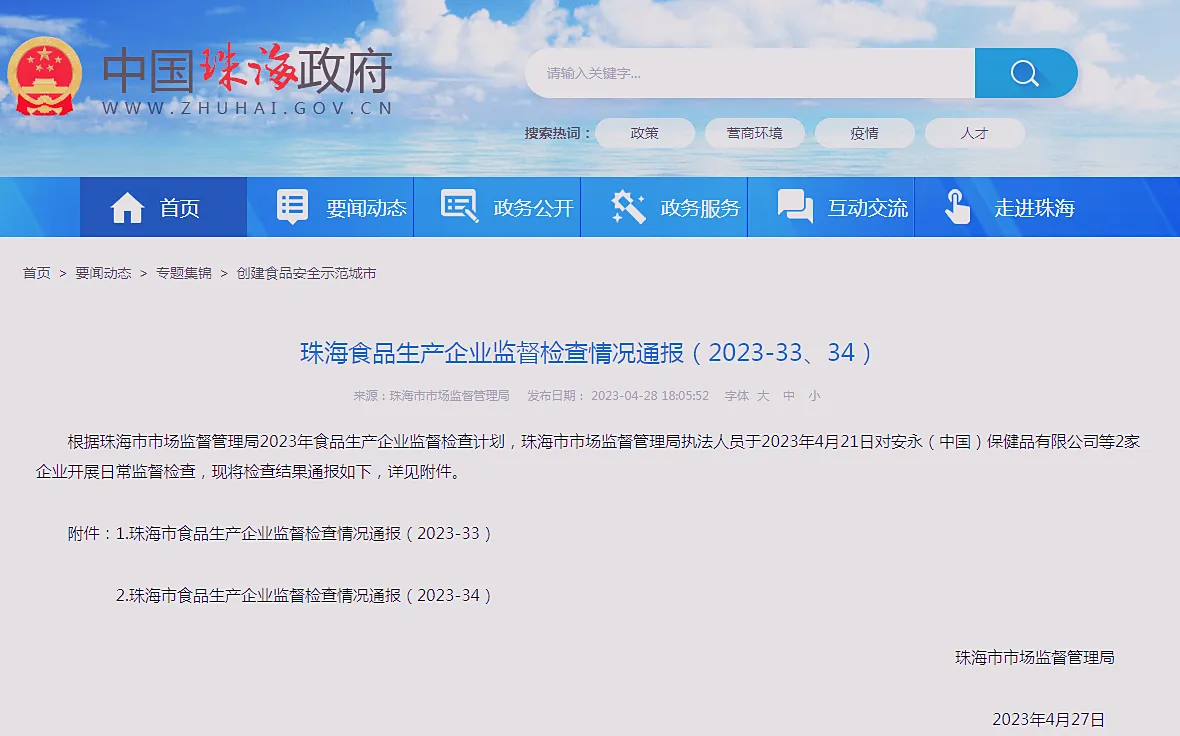Open the 政务公开 navigation tab
This screenshot has width=1180, height=736.
(x=497, y=207)
